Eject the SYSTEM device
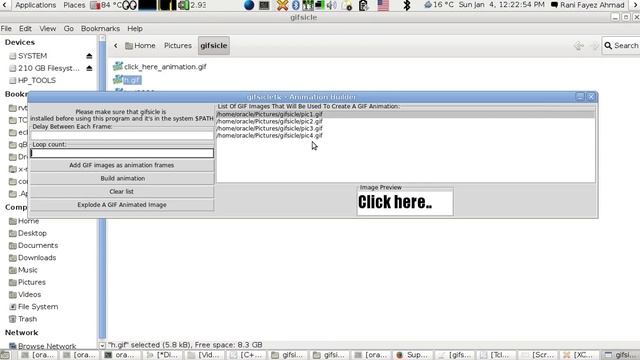 pyautogui.click(x=89, y=56)
